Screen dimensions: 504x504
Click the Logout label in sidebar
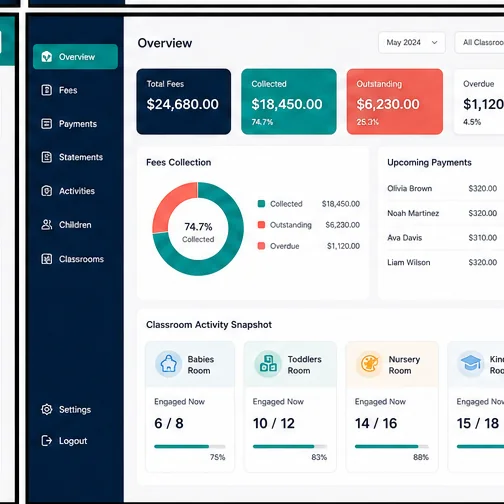tap(73, 441)
